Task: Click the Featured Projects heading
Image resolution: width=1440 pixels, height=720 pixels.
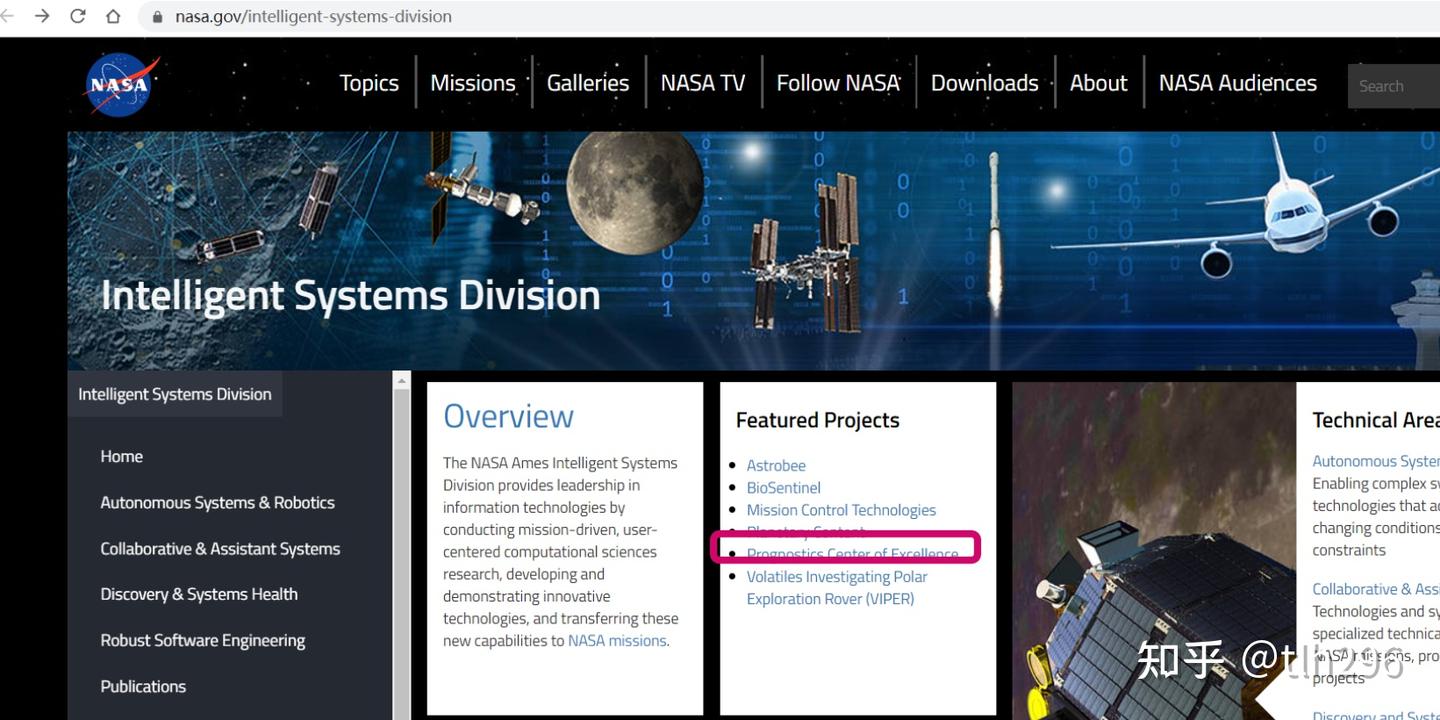Action: pyautogui.click(x=818, y=420)
